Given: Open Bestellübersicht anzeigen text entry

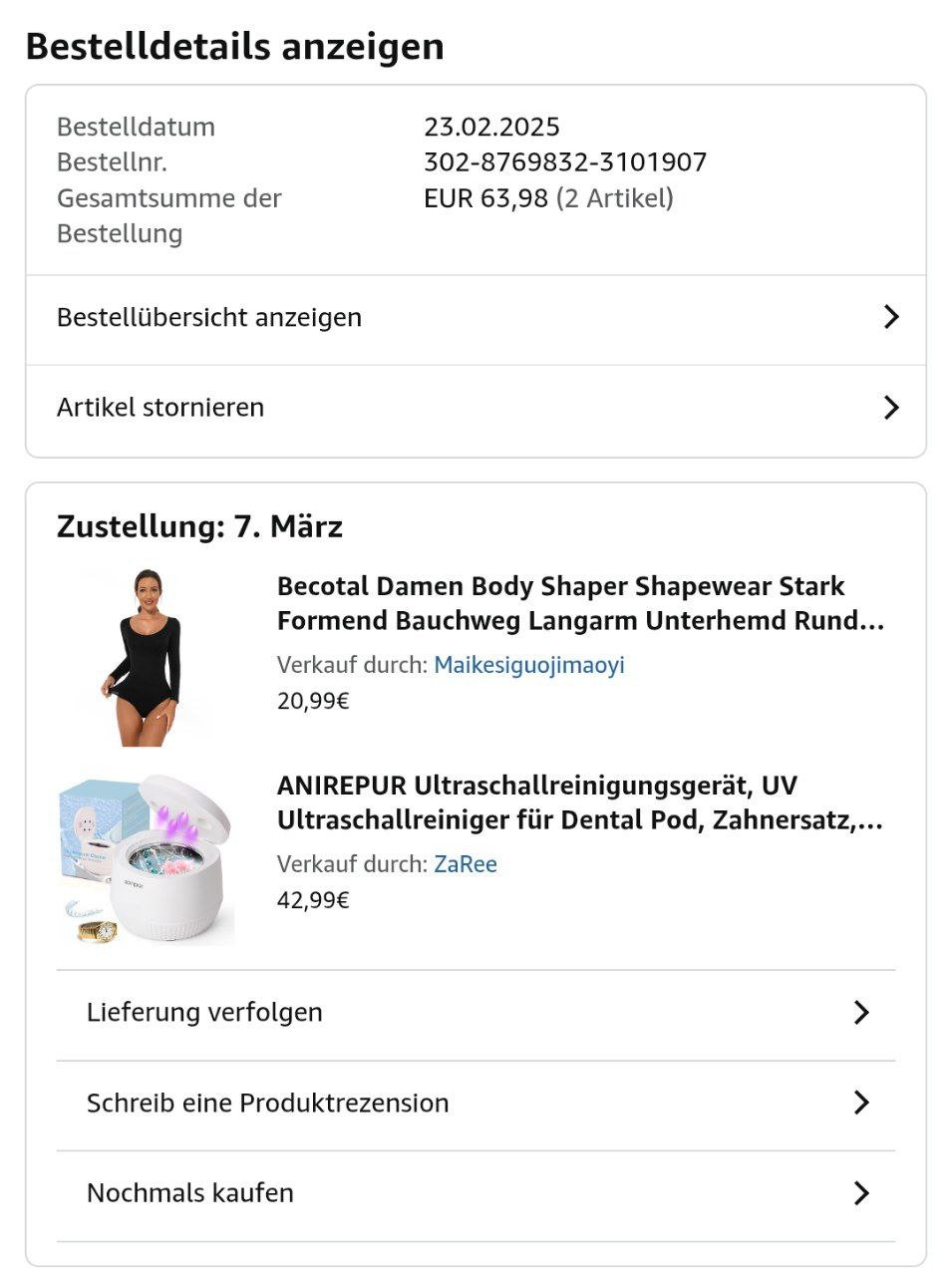Looking at the screenshot, I should (x=209, y=317).
